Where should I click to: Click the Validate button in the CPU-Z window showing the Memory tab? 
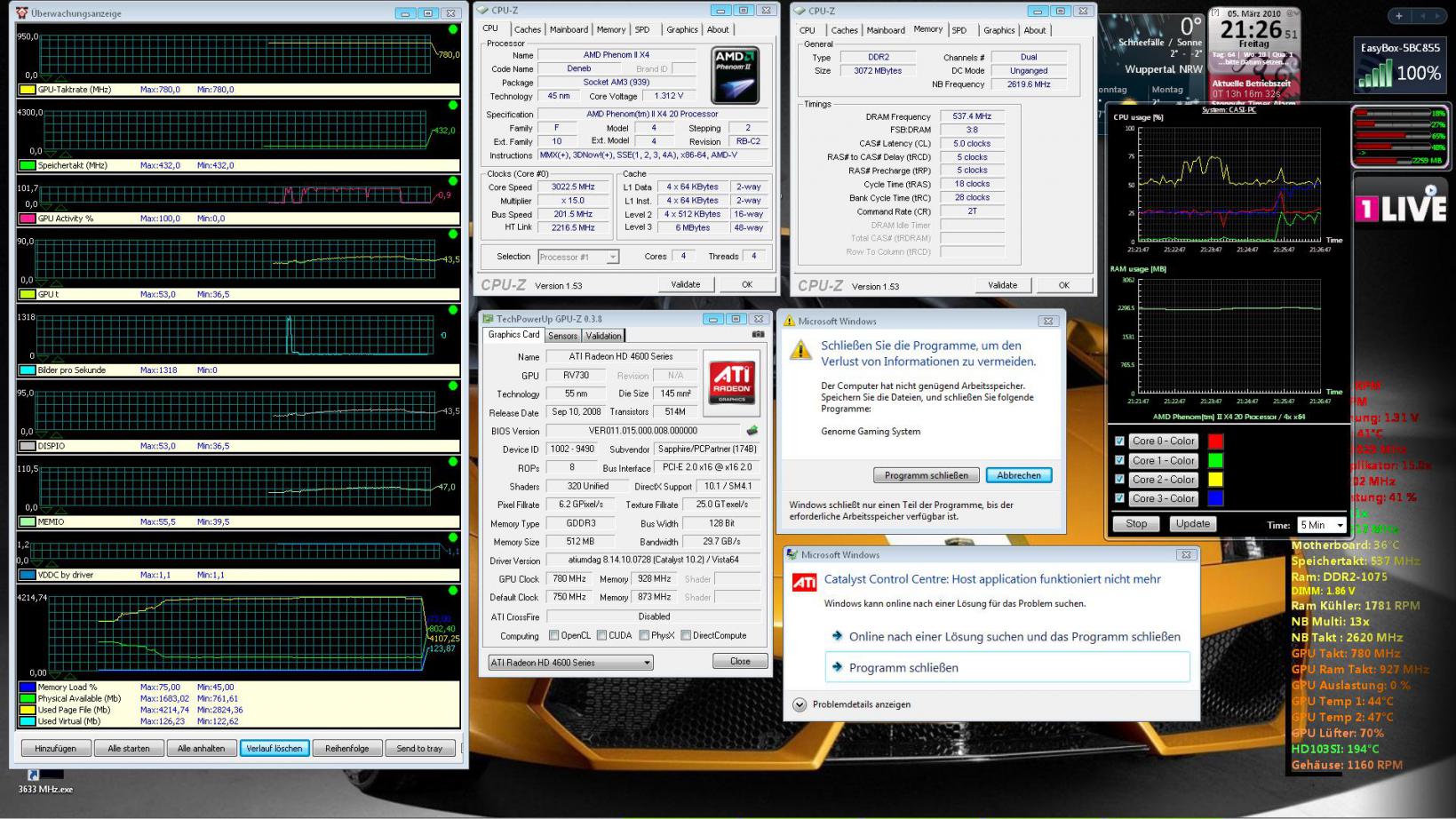tap(1002, 285)
